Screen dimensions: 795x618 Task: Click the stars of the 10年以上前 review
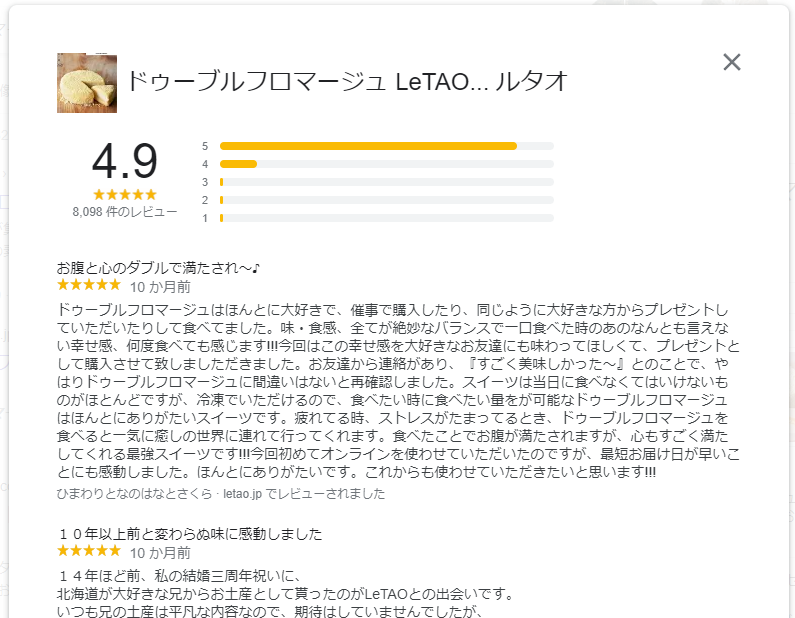(x=89, y=551)
